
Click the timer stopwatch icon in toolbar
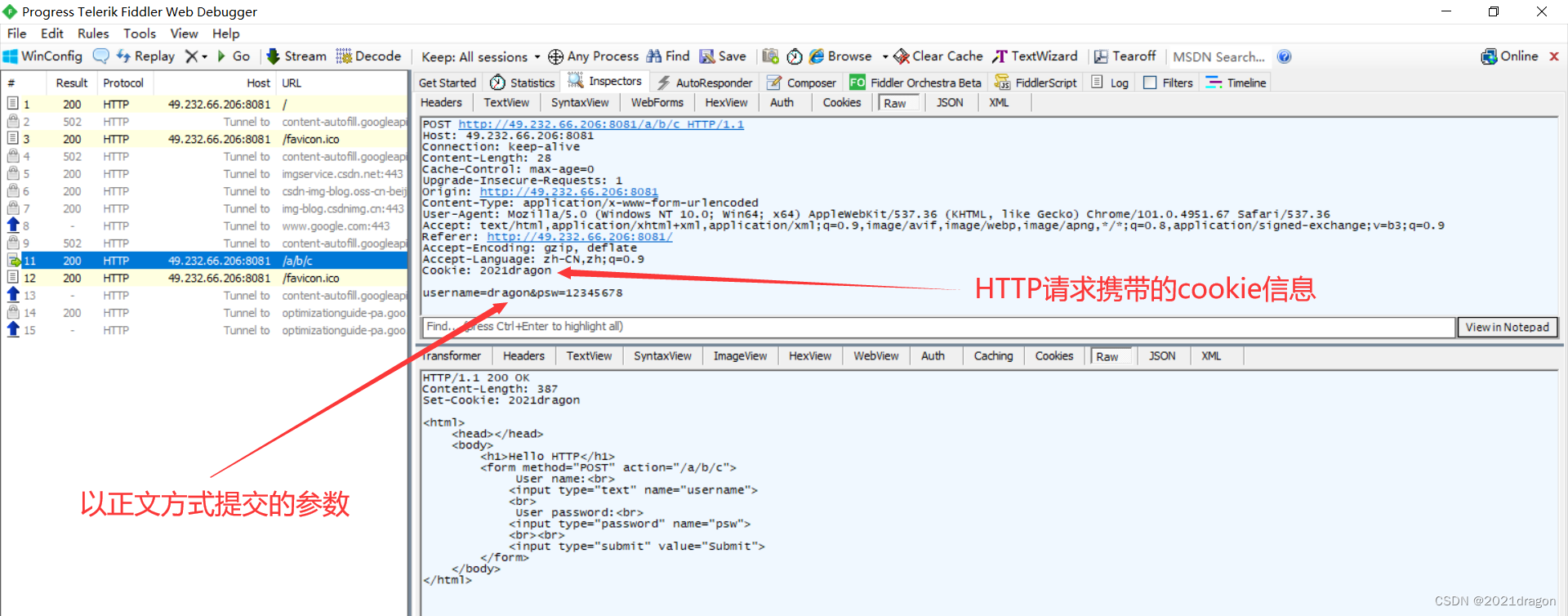pyautogui.click(x=795, y=56)
